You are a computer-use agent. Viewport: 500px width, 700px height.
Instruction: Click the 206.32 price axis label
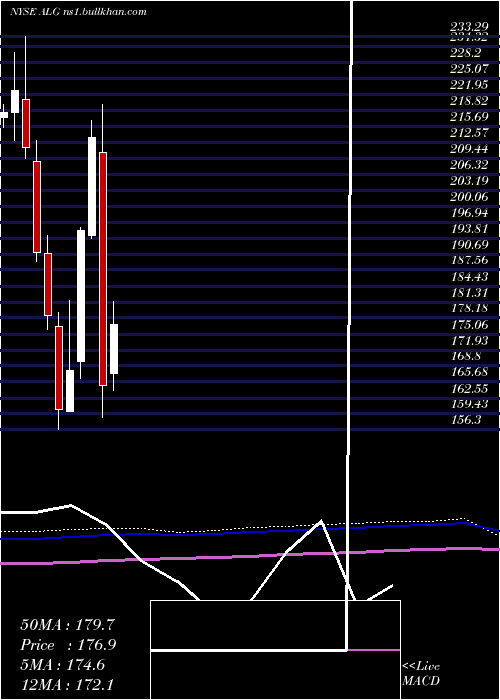469,165
